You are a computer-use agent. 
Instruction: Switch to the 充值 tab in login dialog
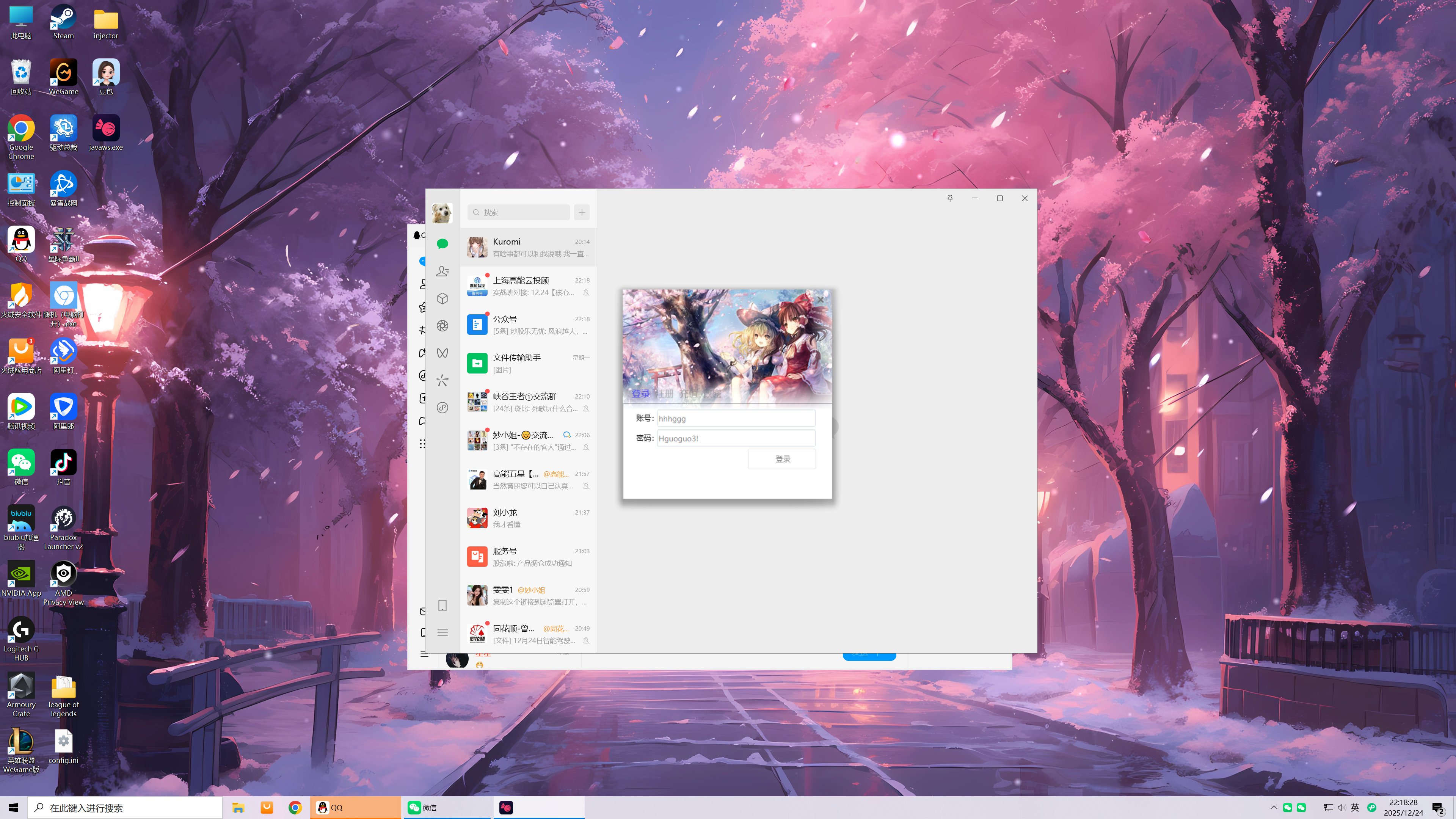point(689,394)
